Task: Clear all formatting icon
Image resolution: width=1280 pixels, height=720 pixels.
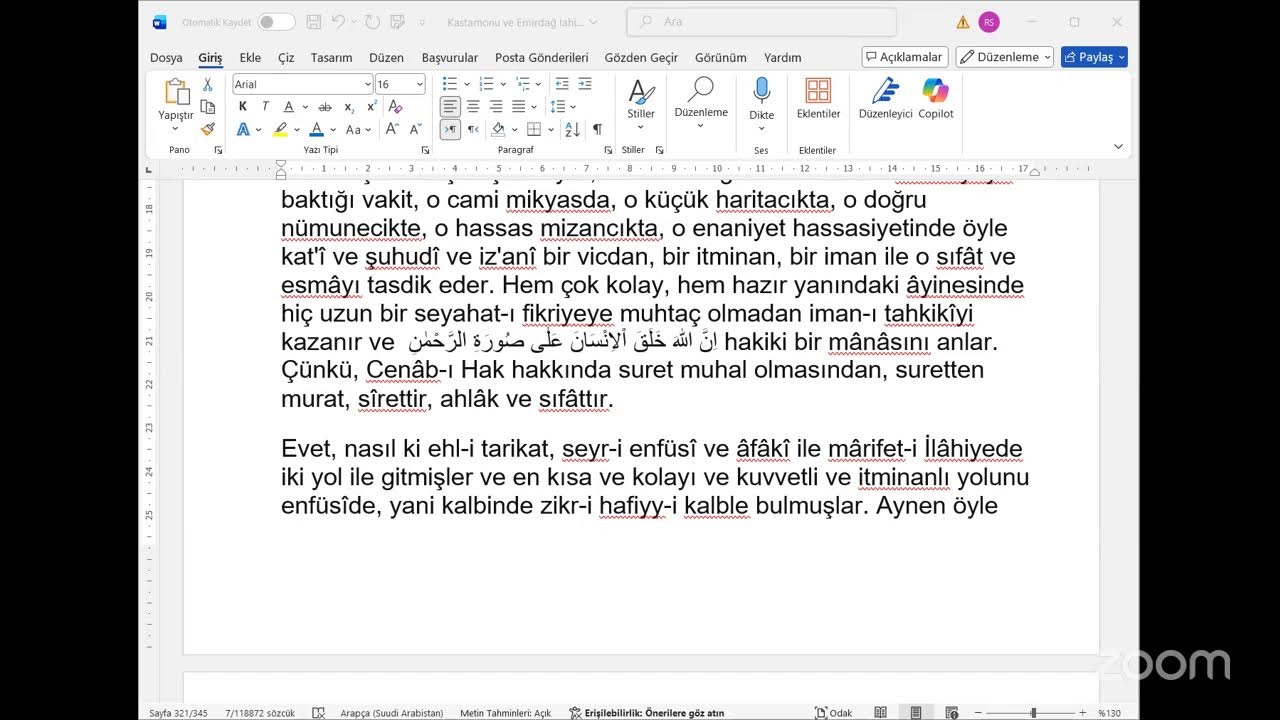Action: tap(395, 107)
